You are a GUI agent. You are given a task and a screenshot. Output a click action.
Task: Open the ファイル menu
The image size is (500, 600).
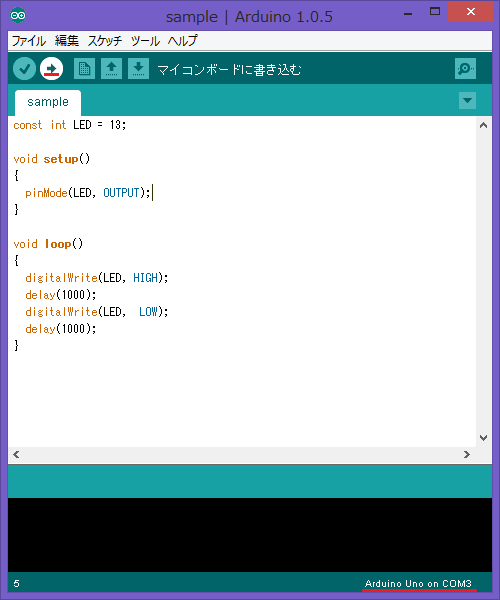(x=29, y=41)
